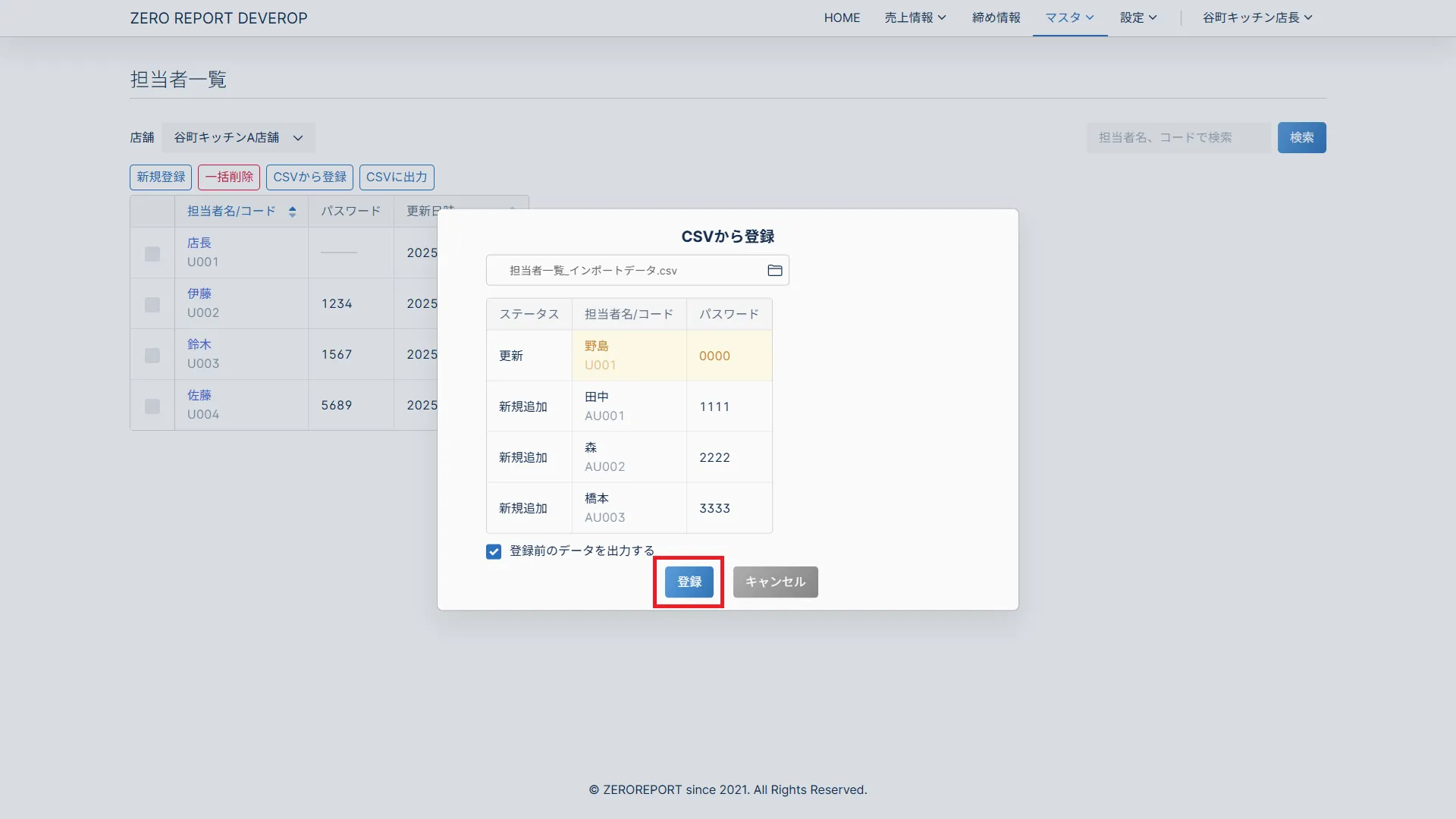Viewport: 1456px width, 819px height.
Task: Uncheck 登録前のデータを出力する checkbox
Action: [494, 552]
